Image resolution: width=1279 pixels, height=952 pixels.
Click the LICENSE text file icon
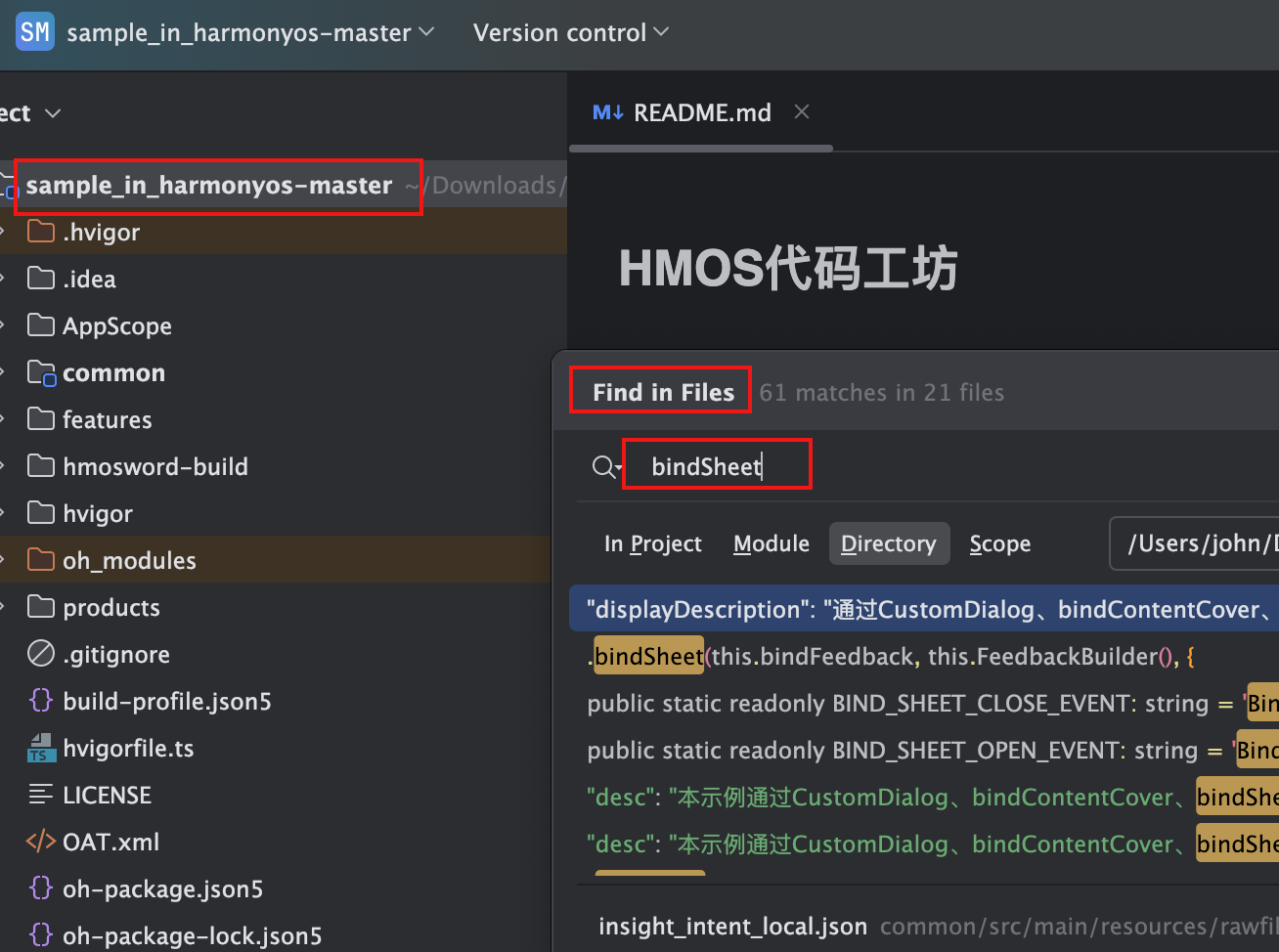[x=41, y=795]
